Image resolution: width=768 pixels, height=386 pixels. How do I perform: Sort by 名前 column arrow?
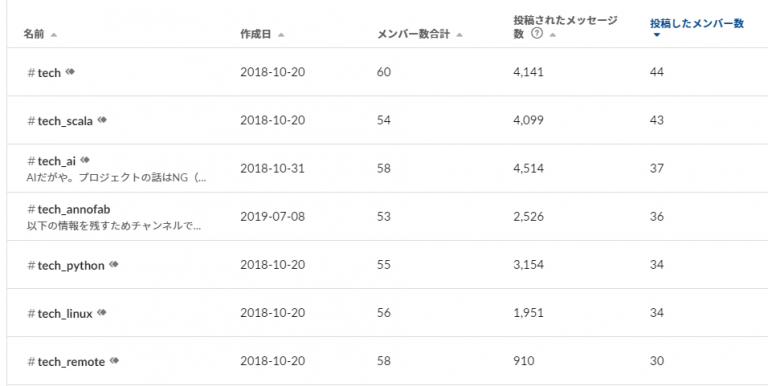pyautogui.click(x=53, y=35)
